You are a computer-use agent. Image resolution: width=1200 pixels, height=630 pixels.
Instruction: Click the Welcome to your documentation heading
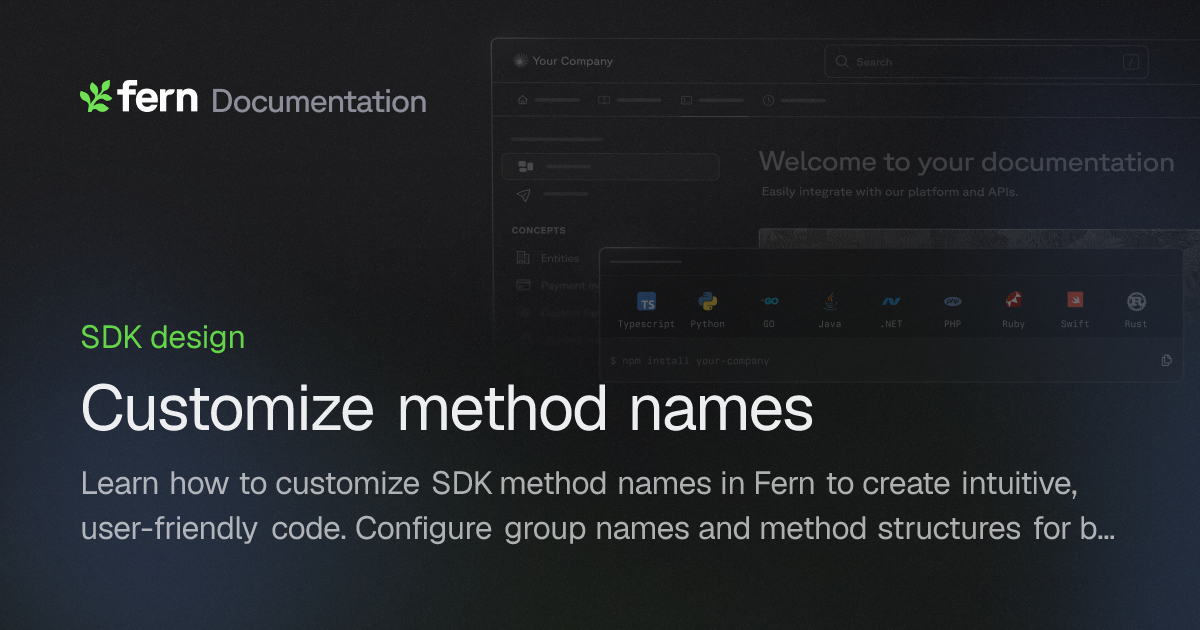point(966,162)
